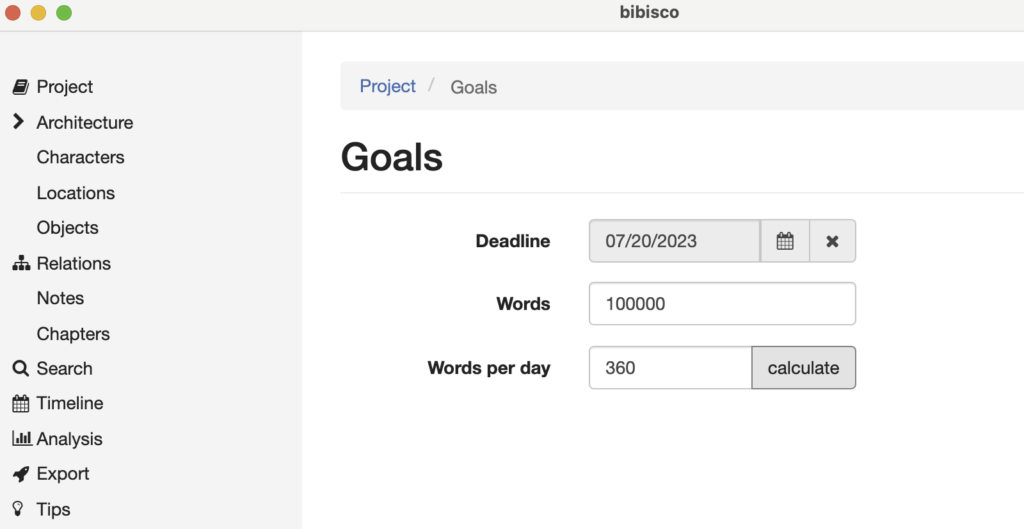
Task: Click the Relations hierarchy icon
Action: pyautogui.click(x=21, y=264)
